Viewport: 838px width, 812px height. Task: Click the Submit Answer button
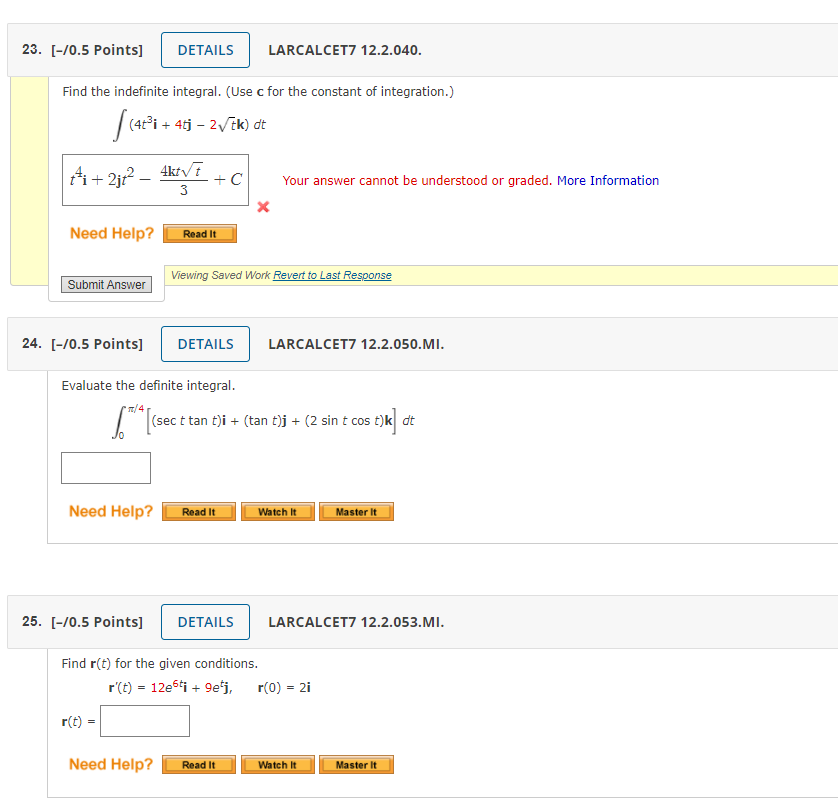(106, 284)
